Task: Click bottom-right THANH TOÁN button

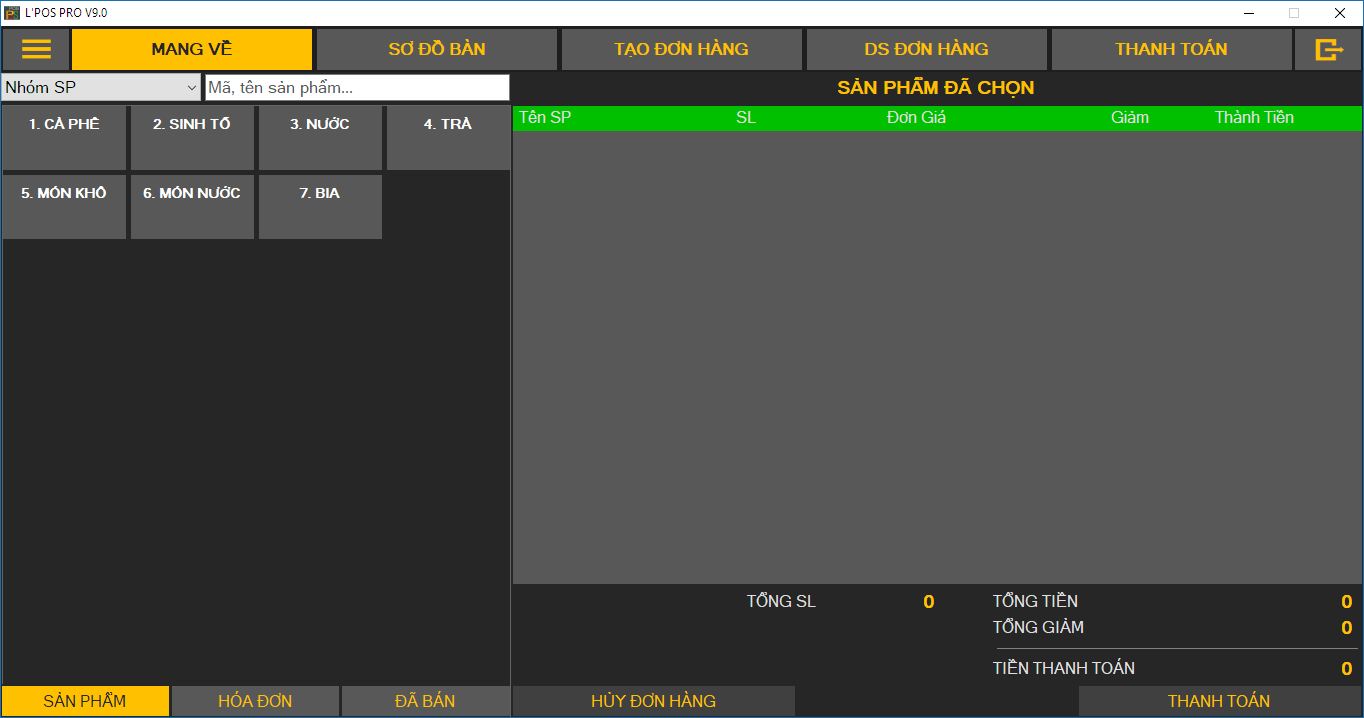Action: tap(1219, 701)
